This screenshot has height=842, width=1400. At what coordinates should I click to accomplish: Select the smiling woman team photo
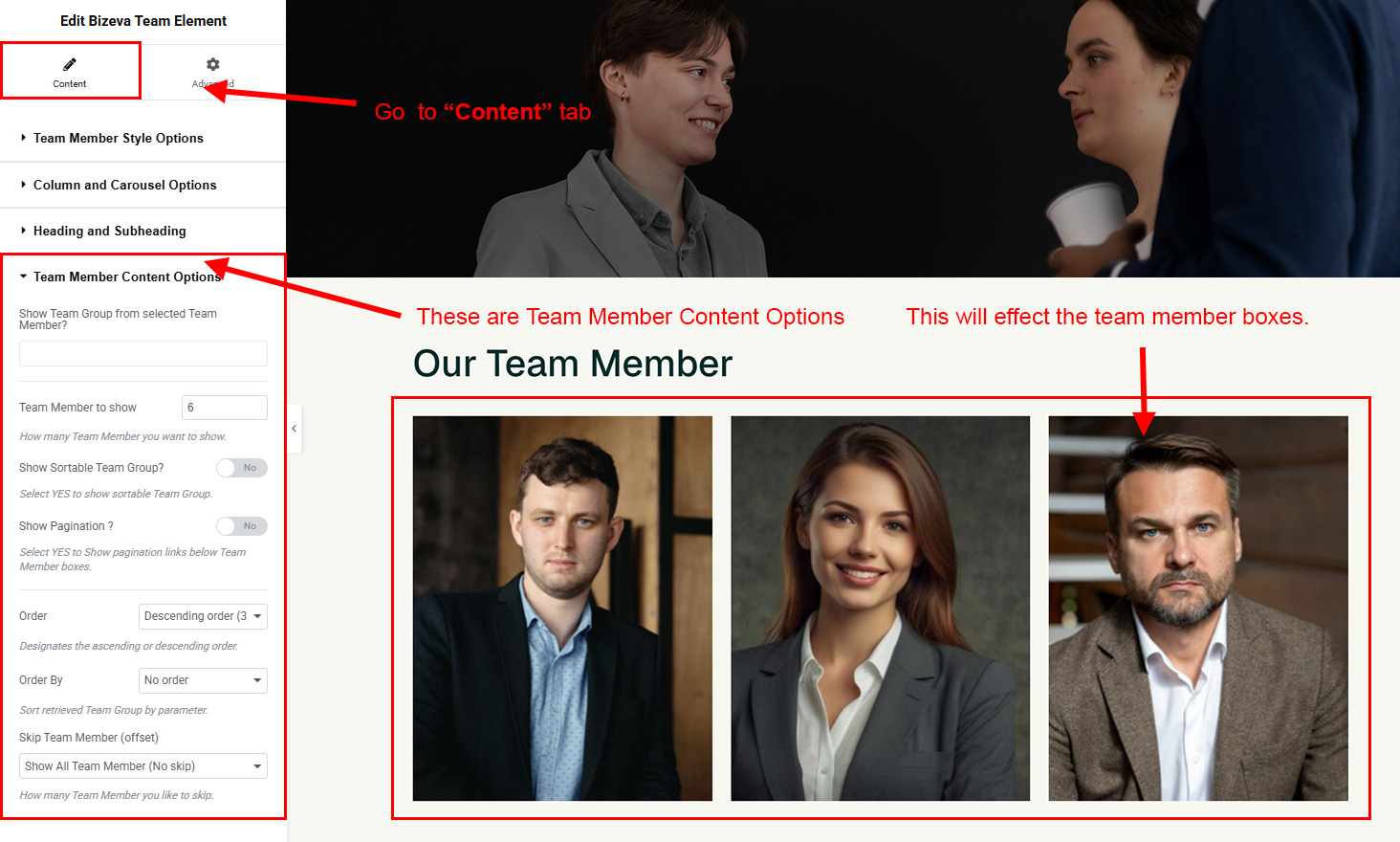(x=881, y=609)
